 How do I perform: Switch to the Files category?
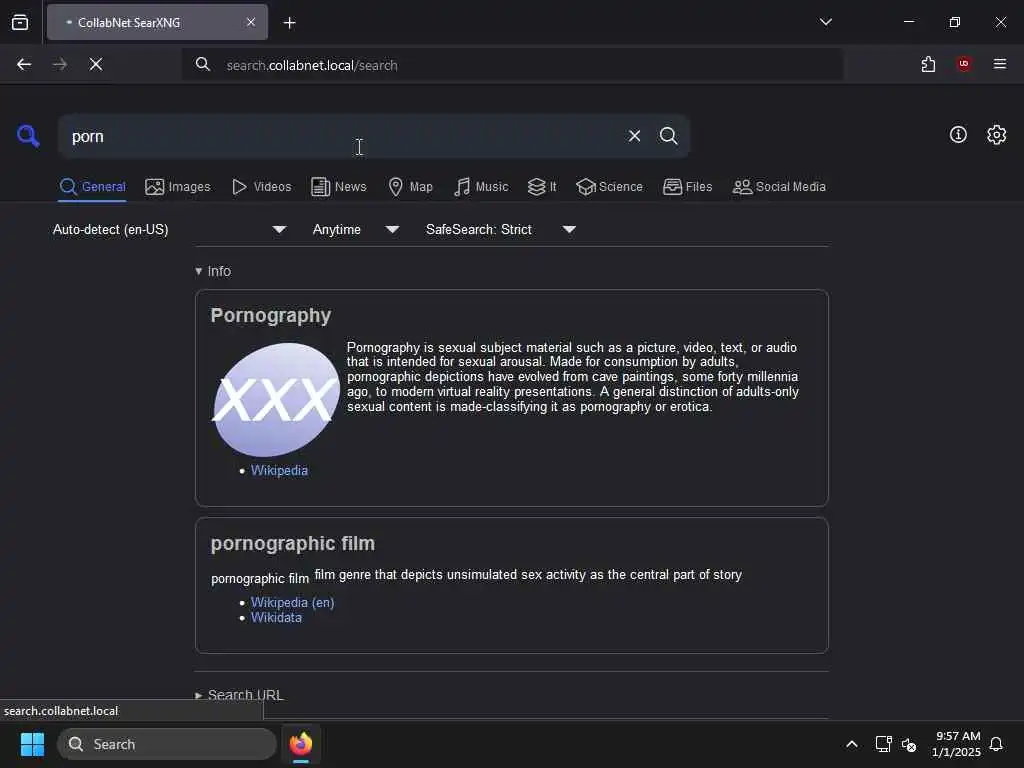(x=687, y=187)
